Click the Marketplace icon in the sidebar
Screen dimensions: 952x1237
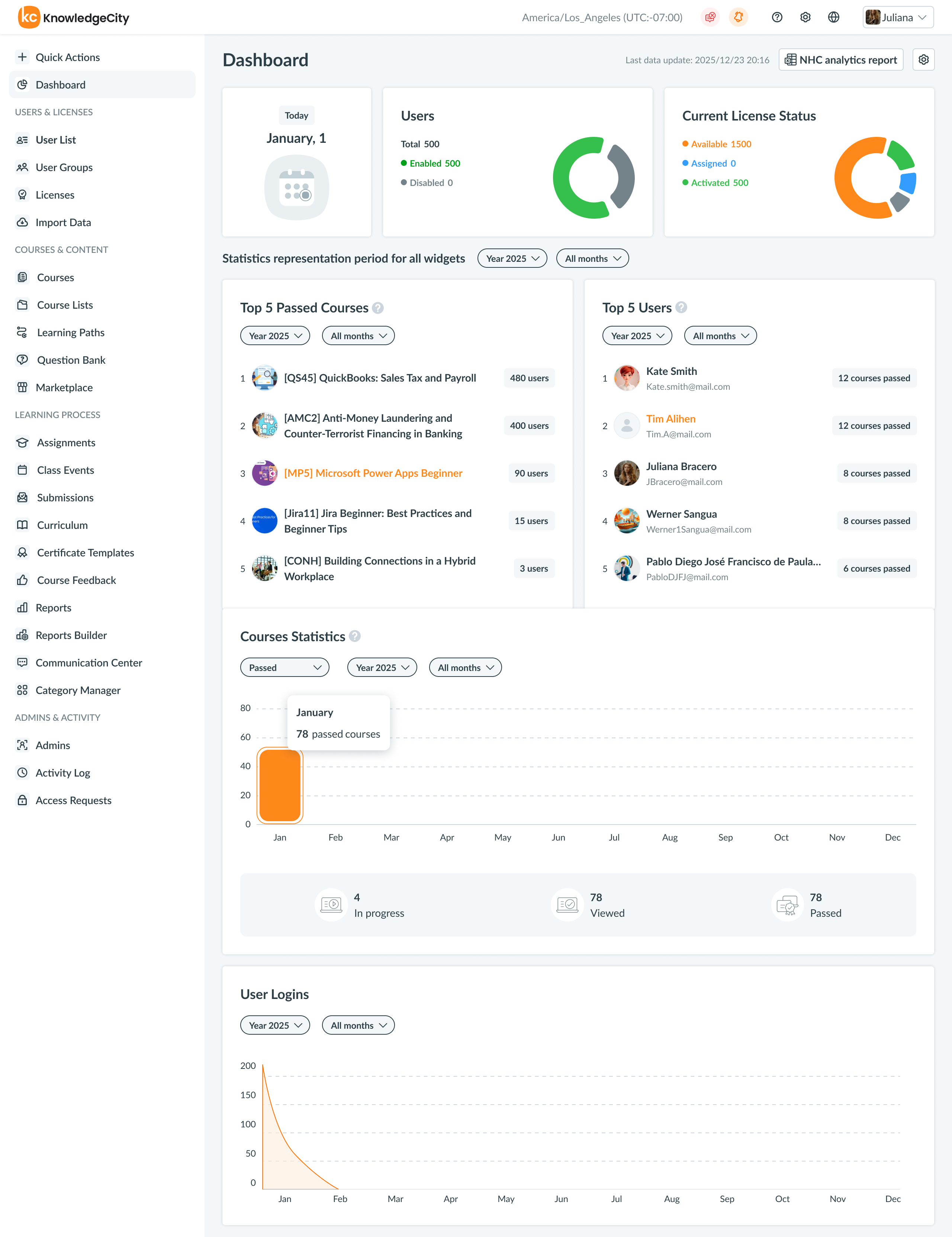click(x=23, y=388)
